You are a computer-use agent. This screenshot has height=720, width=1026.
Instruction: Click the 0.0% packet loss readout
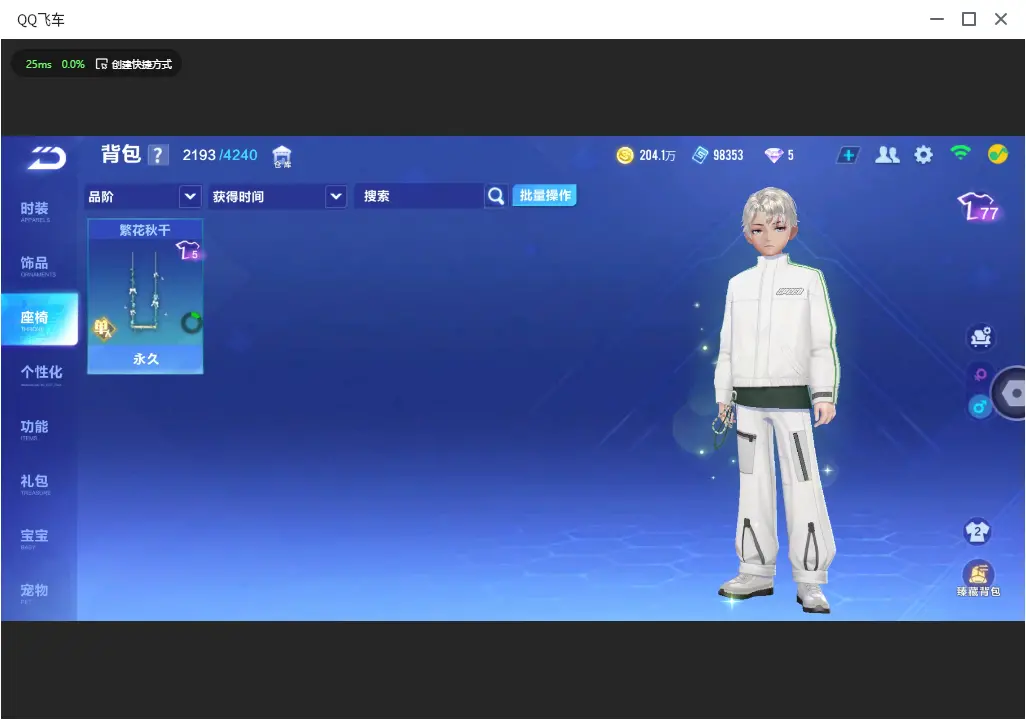click(73, 64)
